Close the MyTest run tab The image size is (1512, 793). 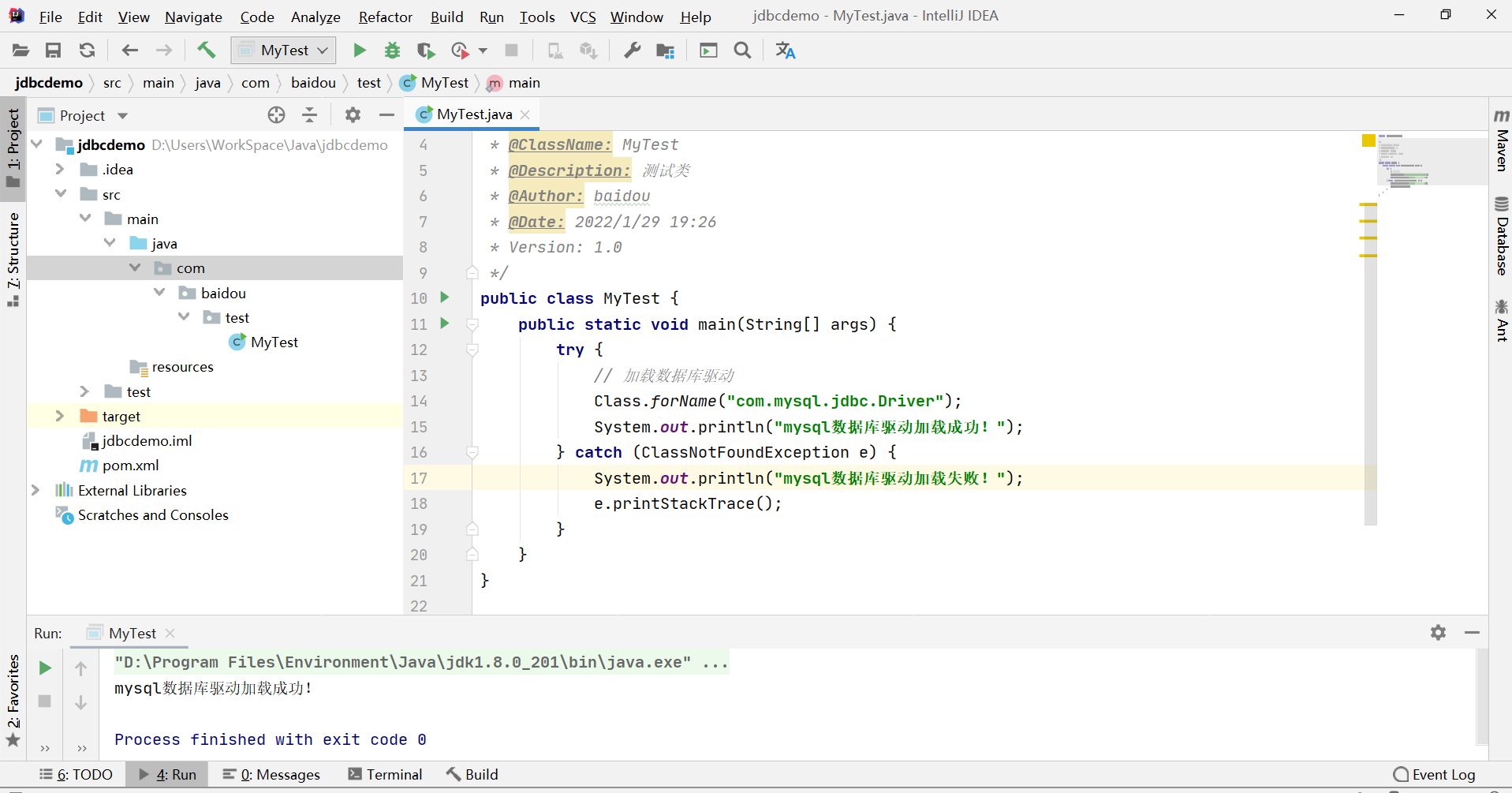(170, 633)
